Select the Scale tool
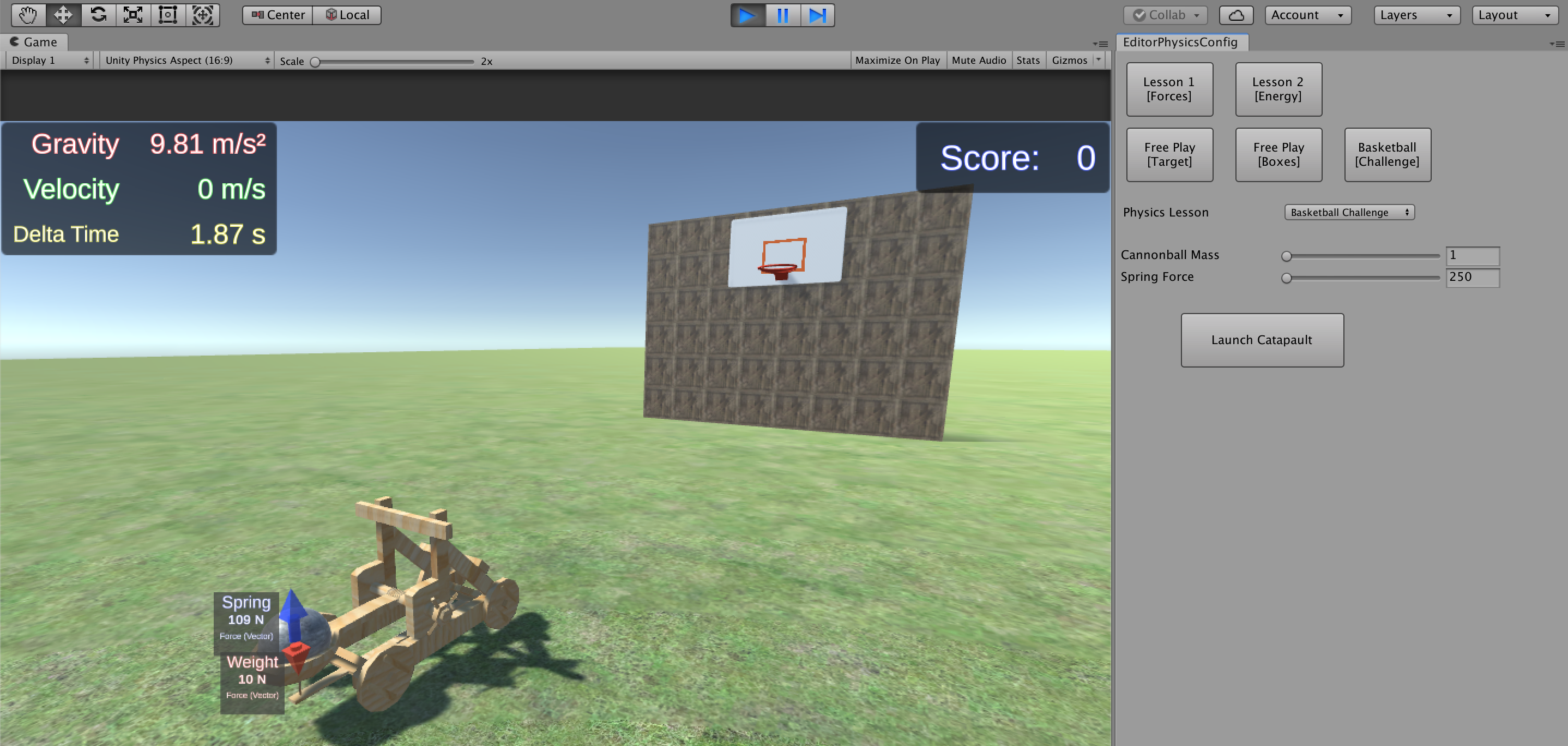Viewport: 1568px width, 746px height. [x=132, y=15]
